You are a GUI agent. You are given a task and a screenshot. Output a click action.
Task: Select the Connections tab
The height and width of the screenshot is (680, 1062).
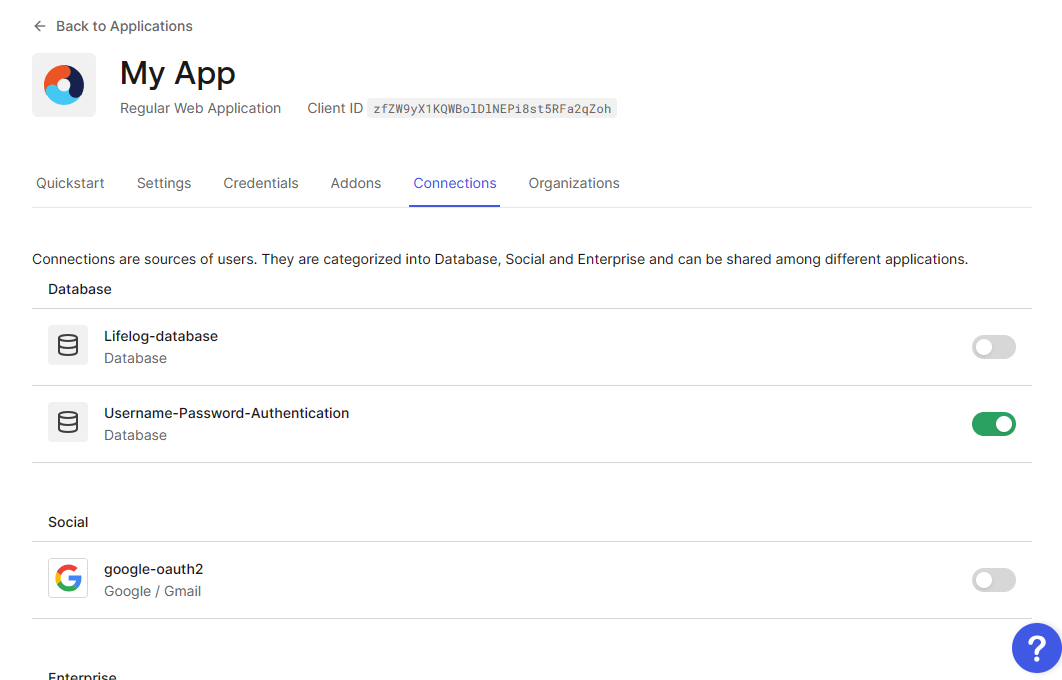(x=455, y=183)
